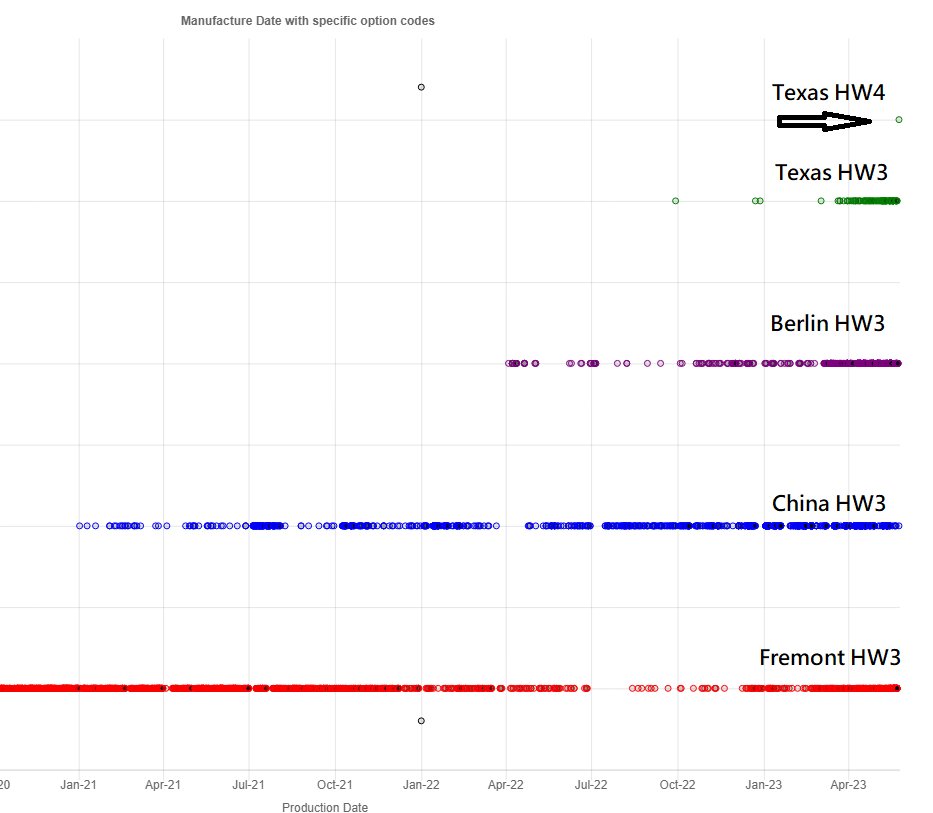
Task: Click the black outlier point below the Fremont row
Action: 421,720
